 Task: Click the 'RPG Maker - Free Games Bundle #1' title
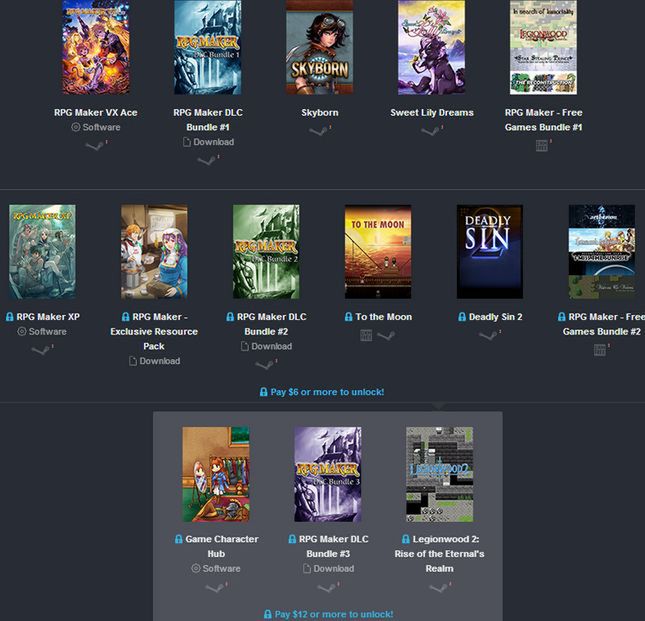[543, 120]
